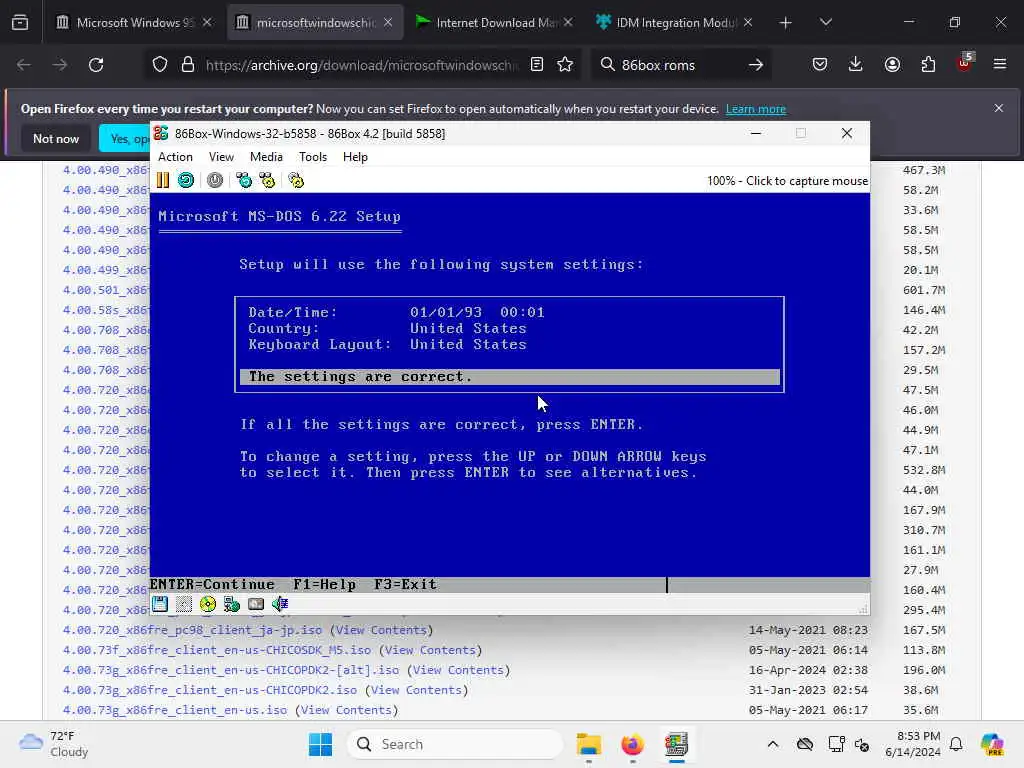The image size is (1024, 768).
Task: Click the CD-ROM drive status icon
Action: [208, 604]
